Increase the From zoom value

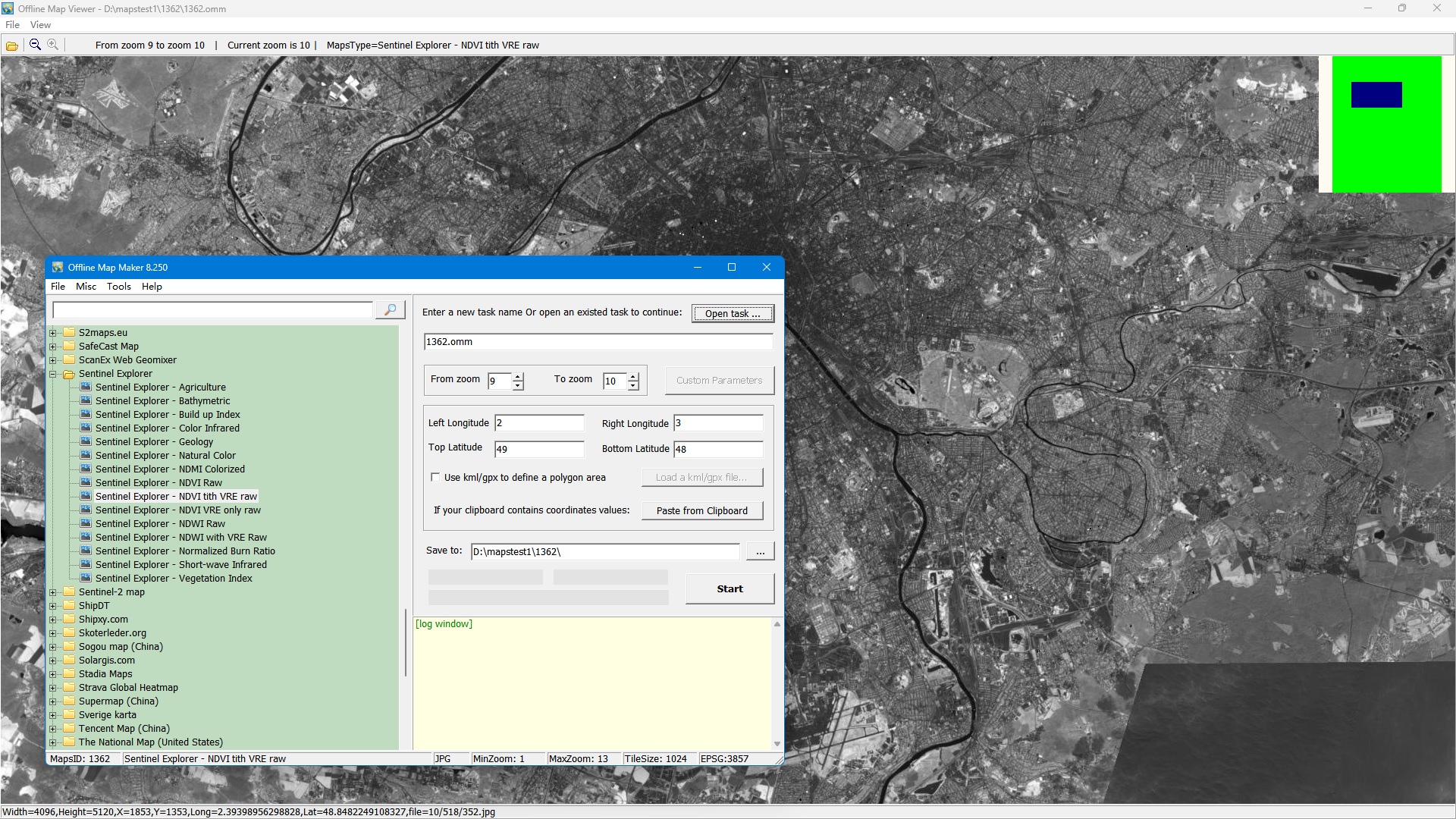tap(518, 376)
